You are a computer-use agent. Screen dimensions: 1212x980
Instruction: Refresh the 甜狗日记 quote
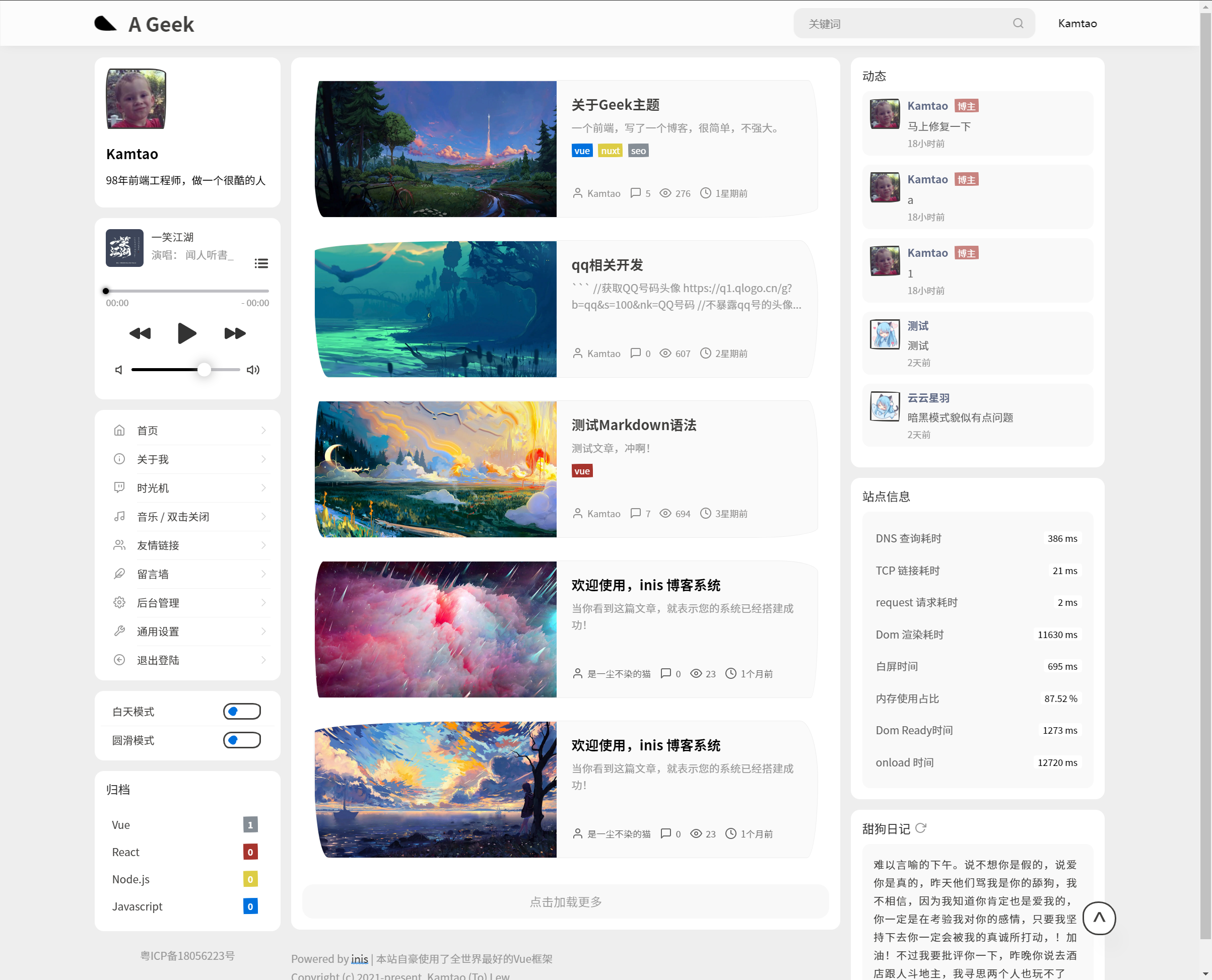pos(920,828)
